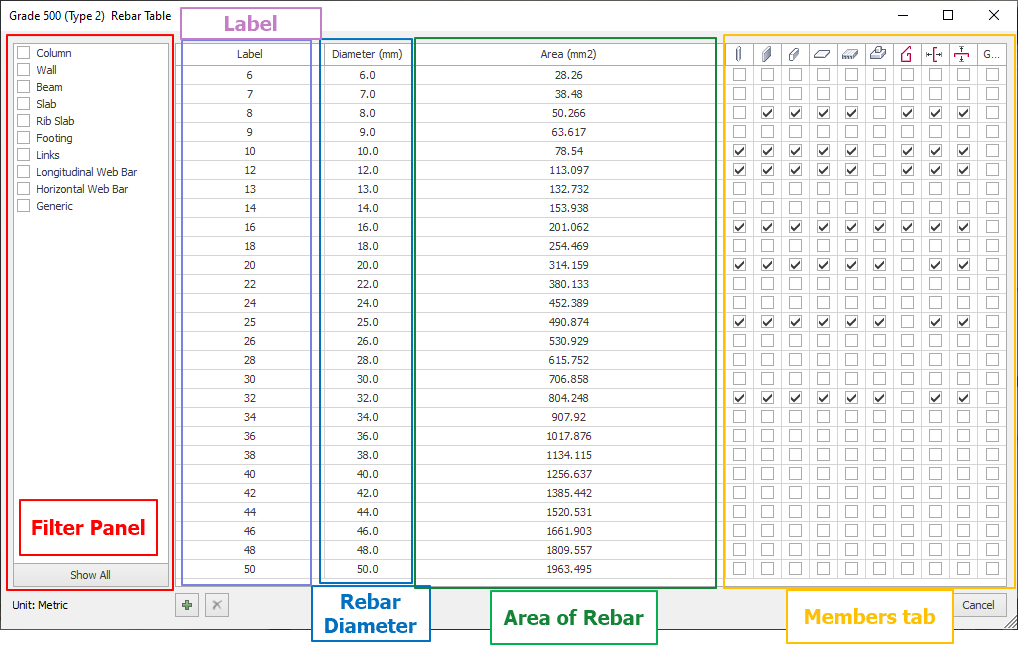Toggle the Rib Slab filter checkbox

(x=24, y=121)
